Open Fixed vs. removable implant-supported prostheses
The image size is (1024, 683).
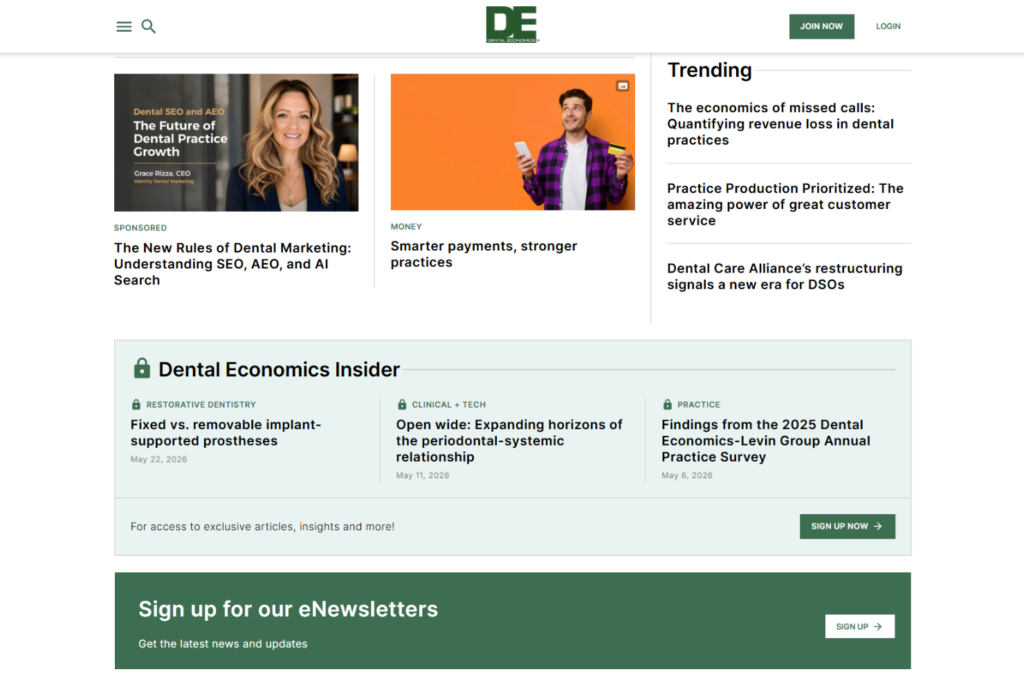226,432
